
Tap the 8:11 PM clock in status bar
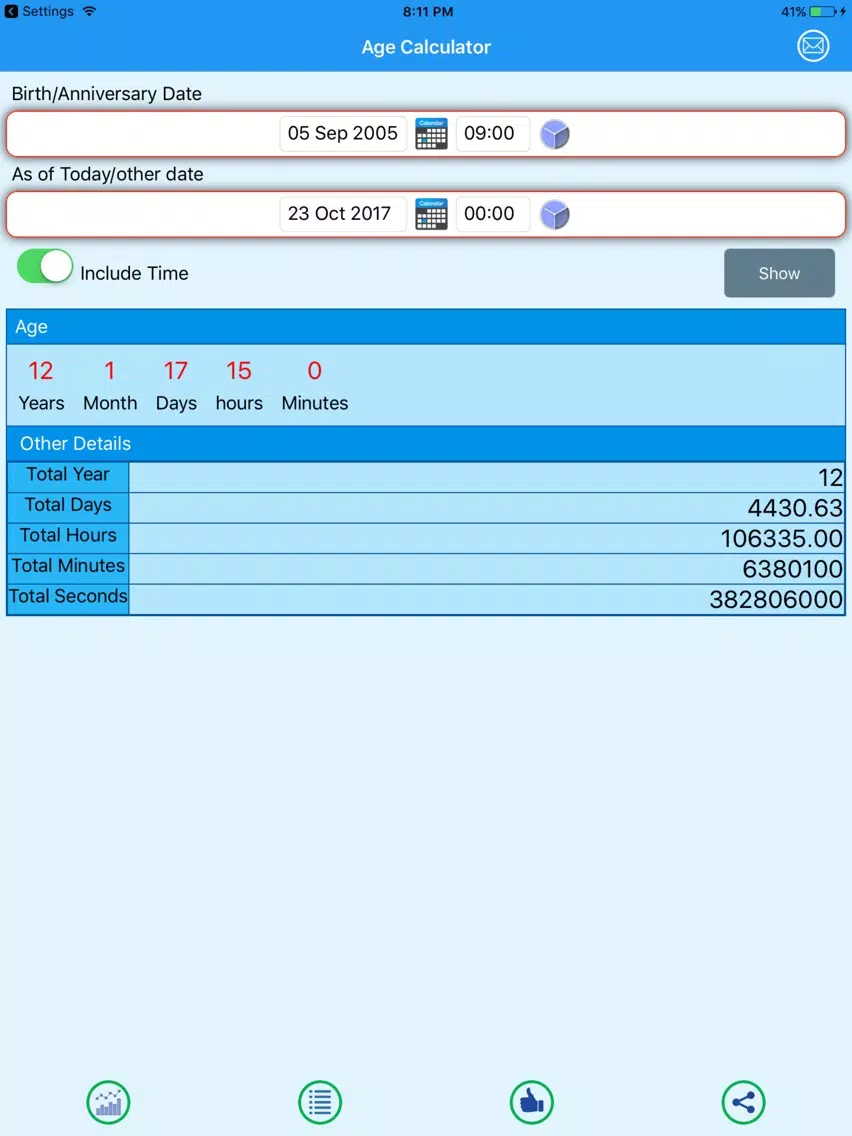(x=427, y=12)
